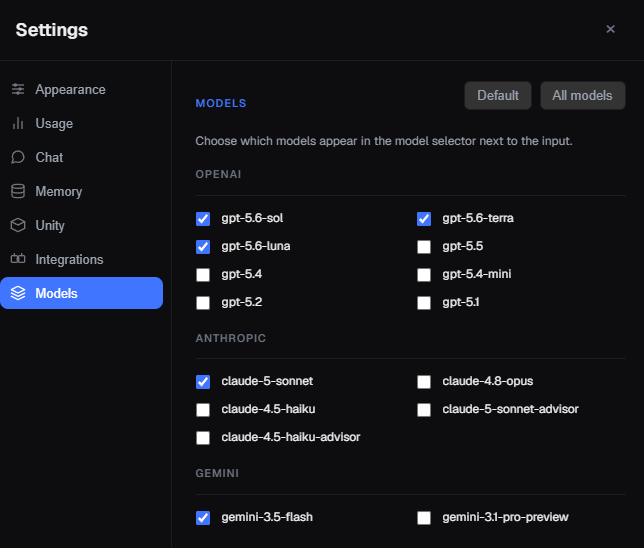Click the Chat bubble icon
Screen dimensions: 644x548
point(18,157)
